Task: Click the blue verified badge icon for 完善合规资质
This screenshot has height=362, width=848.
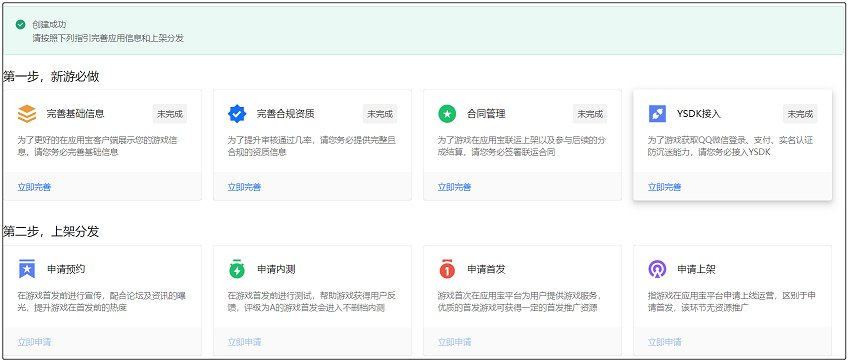Action: point(237,114)
